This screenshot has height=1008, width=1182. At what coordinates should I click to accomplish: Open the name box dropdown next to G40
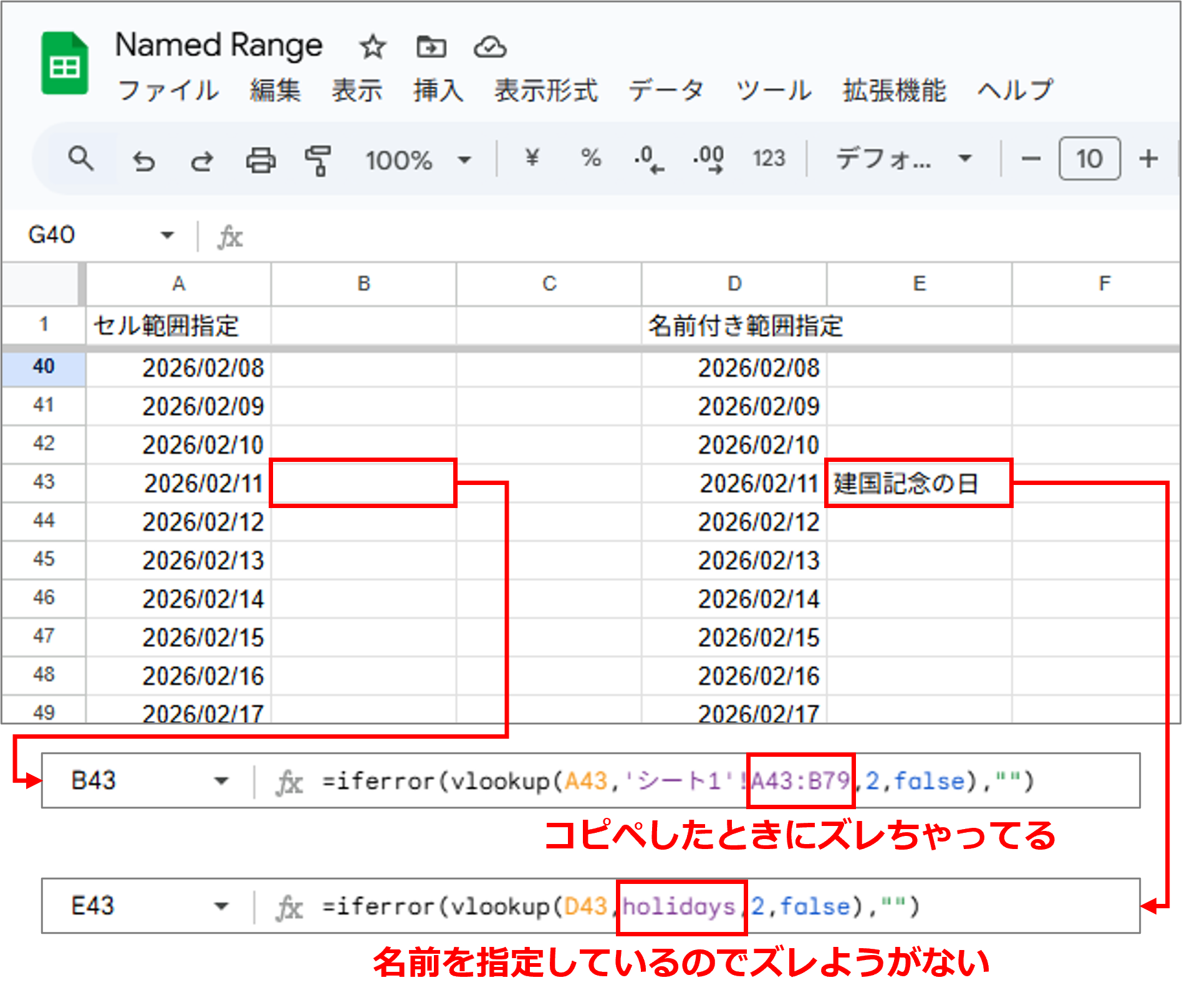(166, 236)
